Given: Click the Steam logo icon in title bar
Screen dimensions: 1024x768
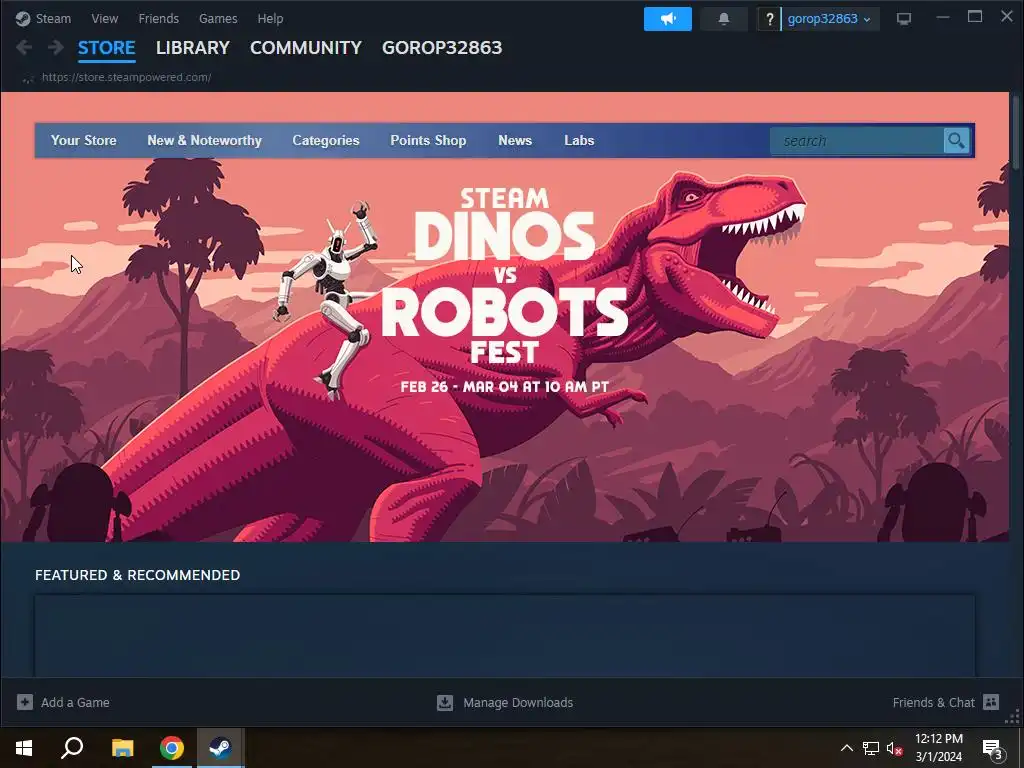Looking at the screenshot, I should (23, 18).
